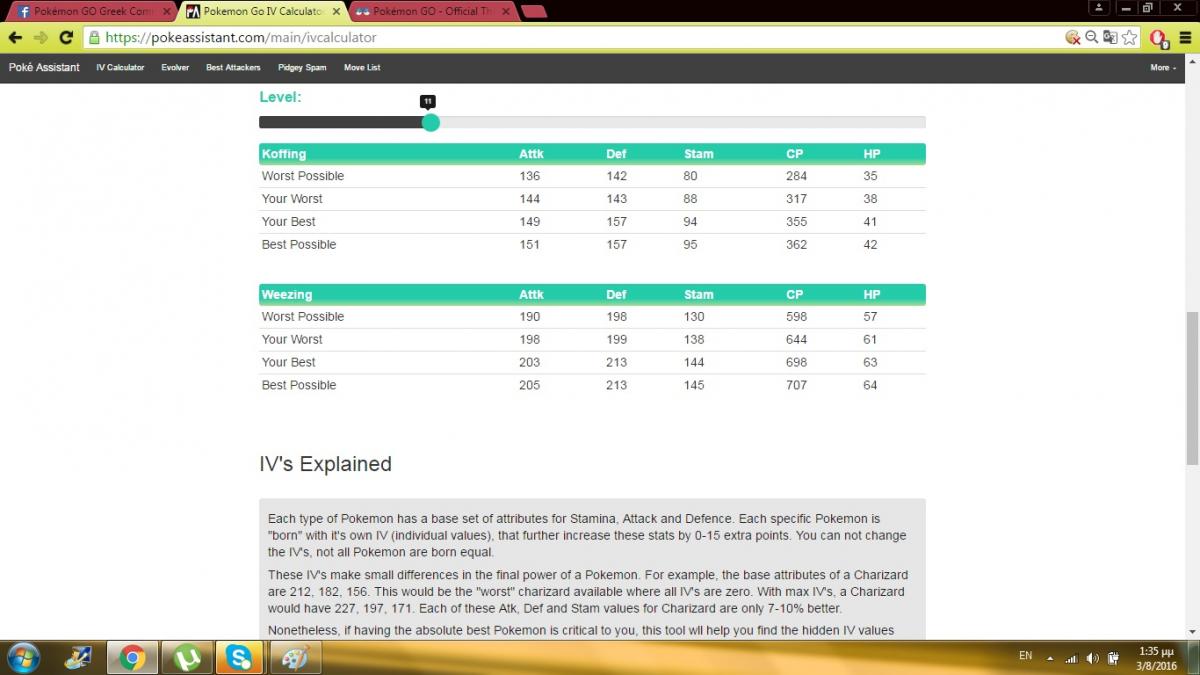The height and width of the screenshot is (675, 1200).
Task: Open the Chrome hamburger menu
Action: pos(1186,38)
